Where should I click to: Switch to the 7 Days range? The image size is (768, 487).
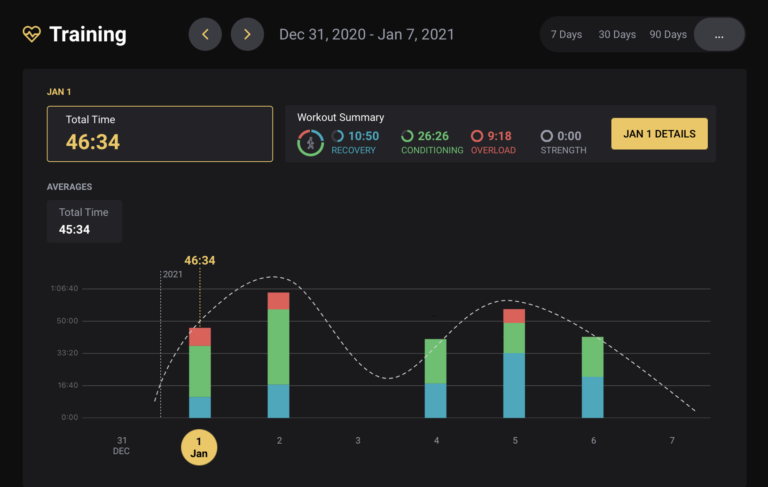pyautogui.click(x=566, y=34)
